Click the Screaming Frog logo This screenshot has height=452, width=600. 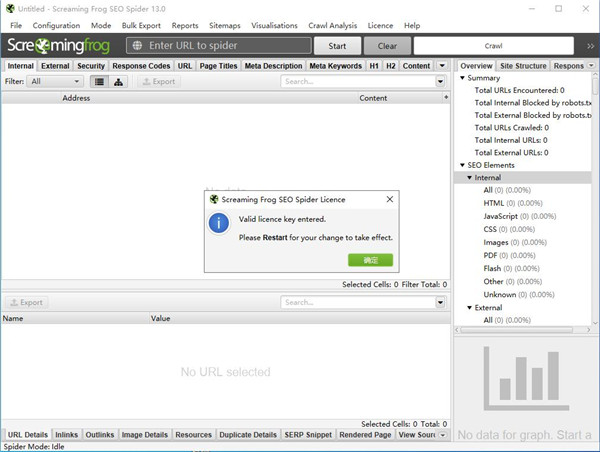[x=61, y=46]
